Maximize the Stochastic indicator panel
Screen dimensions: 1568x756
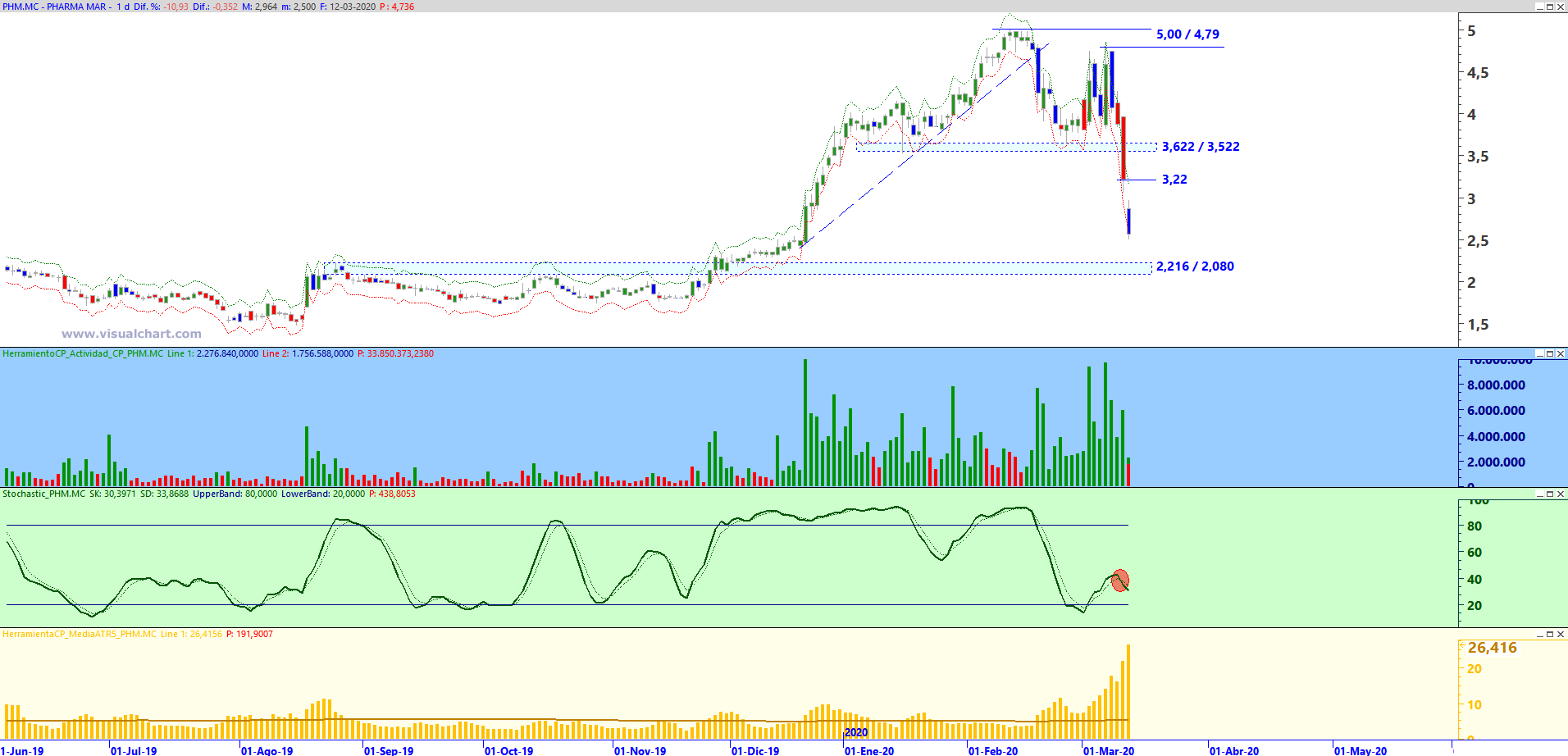click(x=1550, y=494)
